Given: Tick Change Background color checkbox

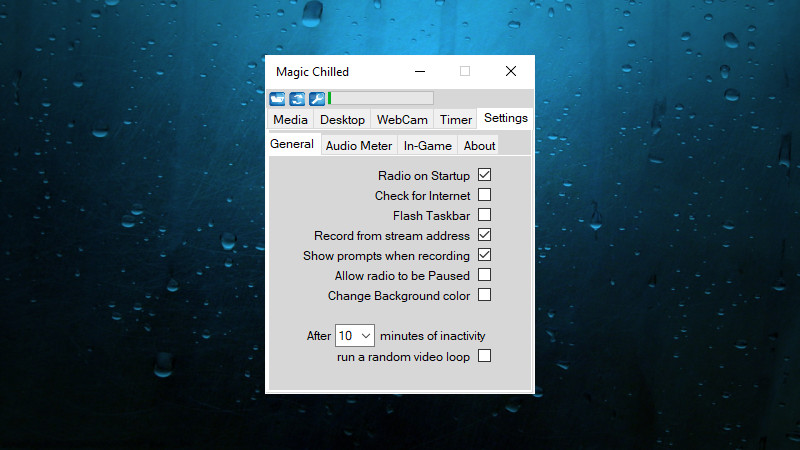Looking at the screenshot, I should point(485,295).
